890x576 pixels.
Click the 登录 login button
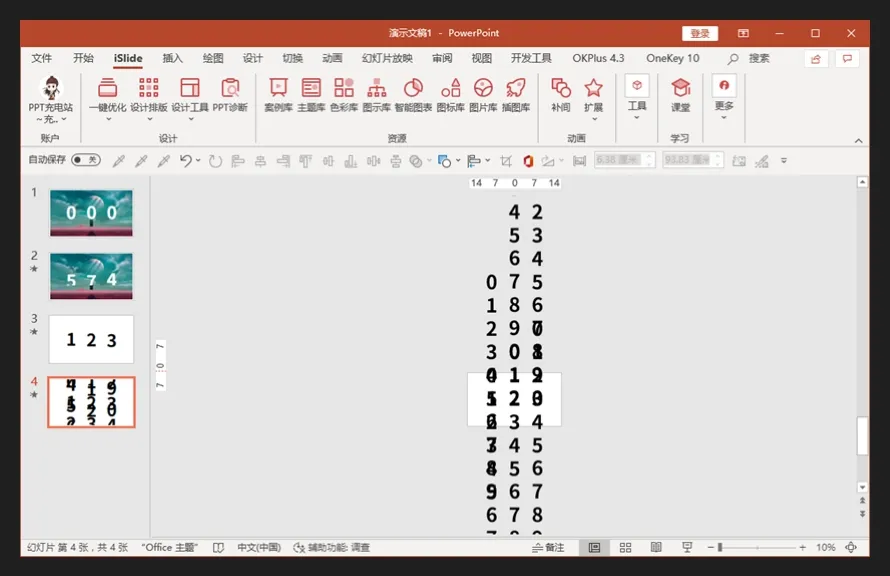point(700,33)
